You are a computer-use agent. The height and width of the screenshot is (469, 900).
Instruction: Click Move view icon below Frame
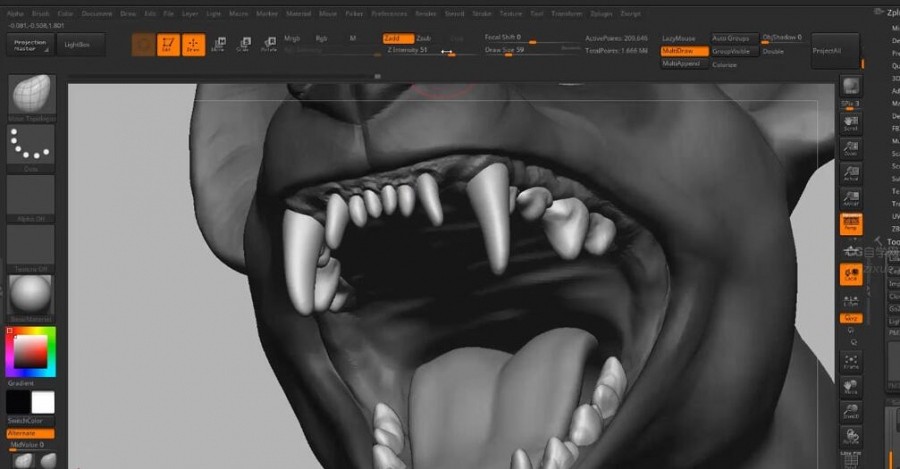(x=851, y=387)
